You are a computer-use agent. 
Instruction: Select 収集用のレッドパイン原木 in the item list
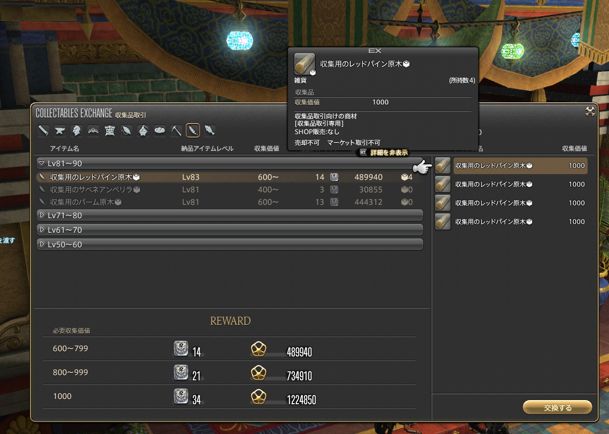click(230, 177)
